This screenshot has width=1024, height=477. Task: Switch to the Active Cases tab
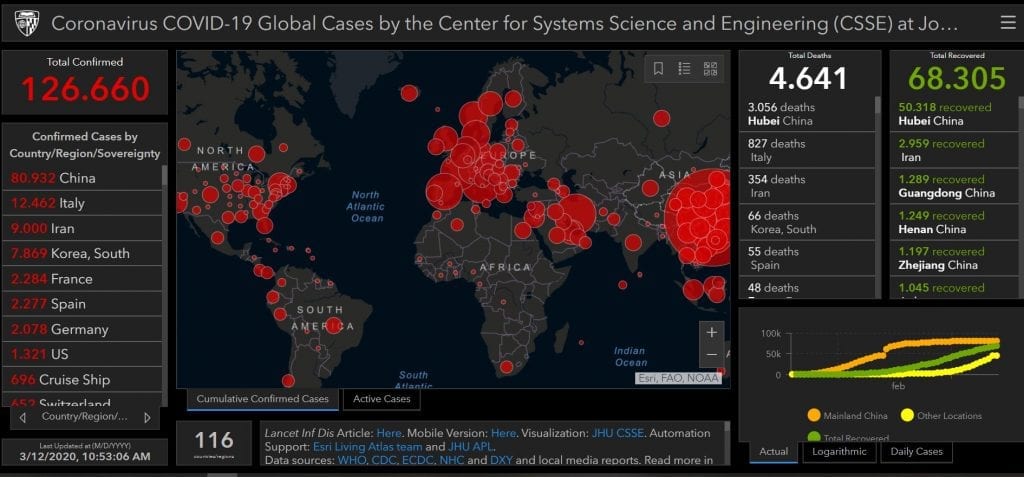[x=382, y=399]
